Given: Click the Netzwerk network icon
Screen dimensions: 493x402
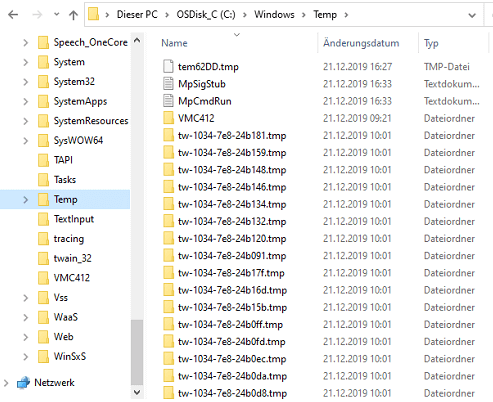Looking at the screenshot, I should [x=23, y=383].
